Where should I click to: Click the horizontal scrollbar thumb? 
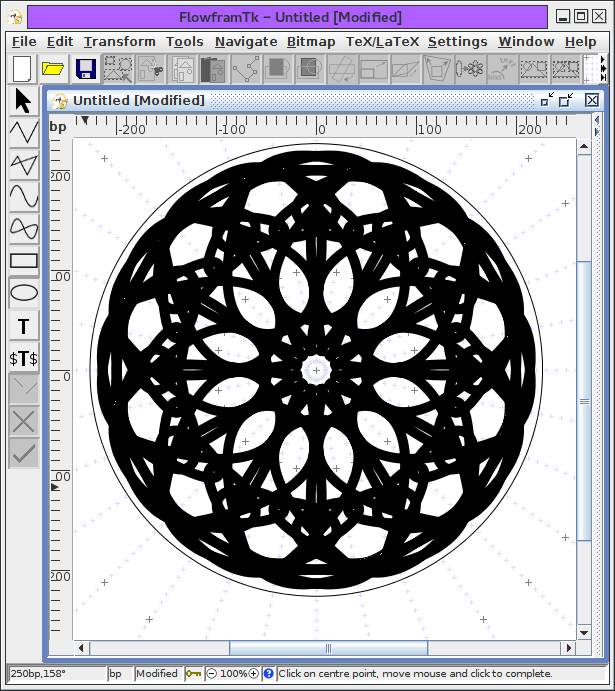[x=328, y=648]
